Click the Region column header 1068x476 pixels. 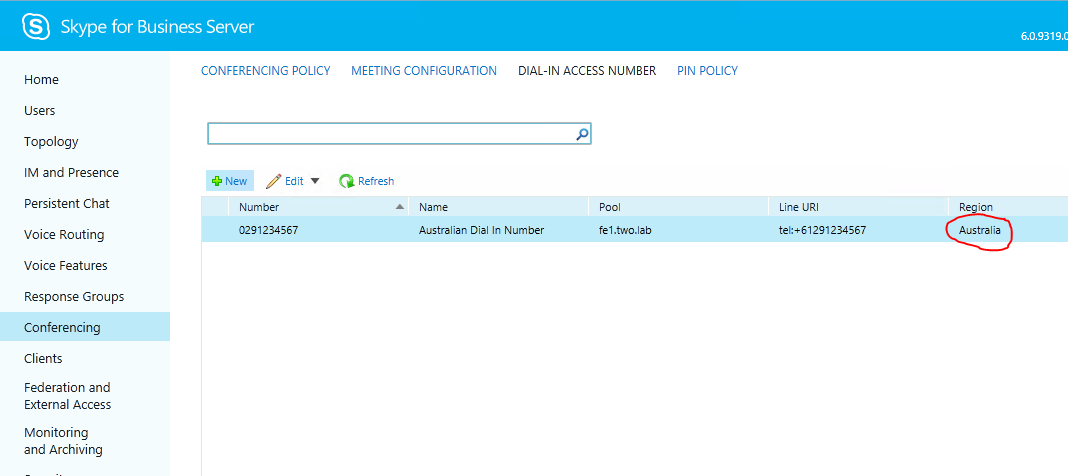[976, 207]
